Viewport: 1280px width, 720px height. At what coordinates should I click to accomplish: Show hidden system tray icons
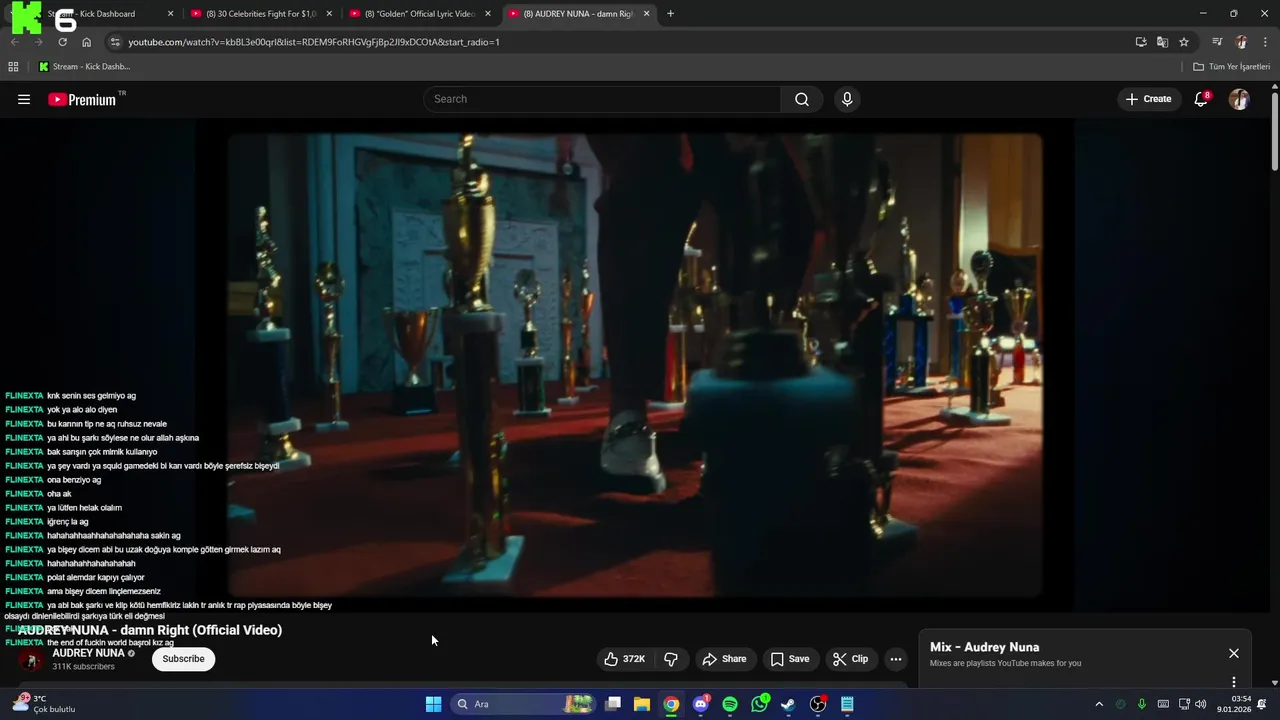click(1099, 704)
